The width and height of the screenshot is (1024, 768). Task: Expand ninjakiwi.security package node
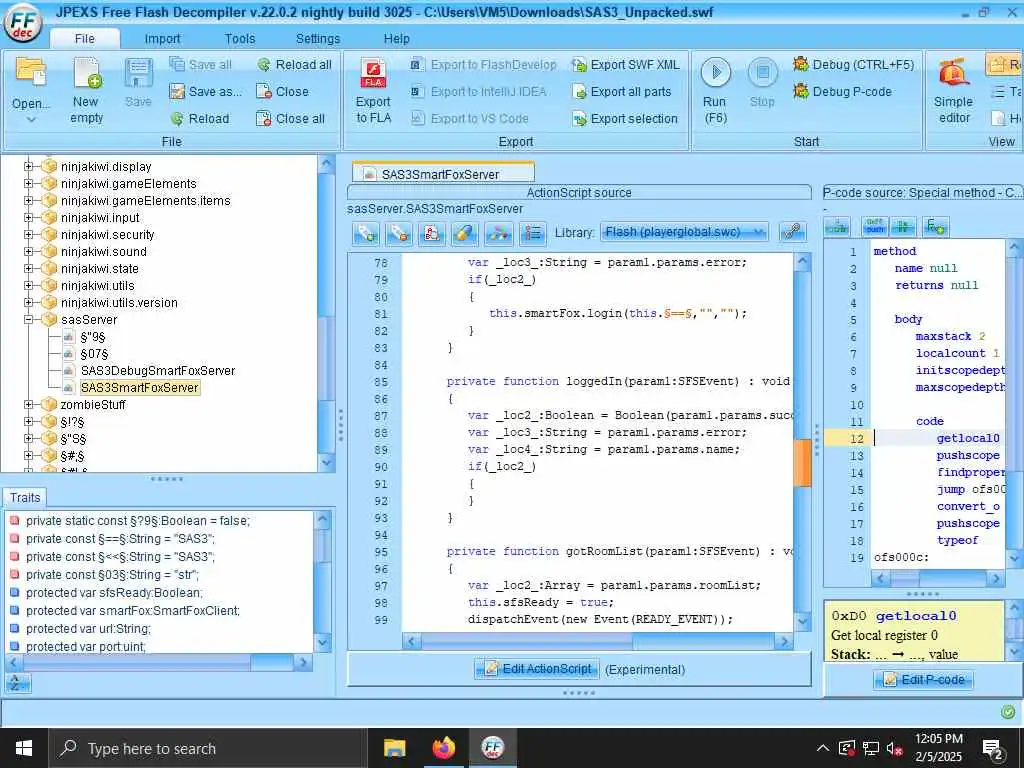[x=28, y=234]
